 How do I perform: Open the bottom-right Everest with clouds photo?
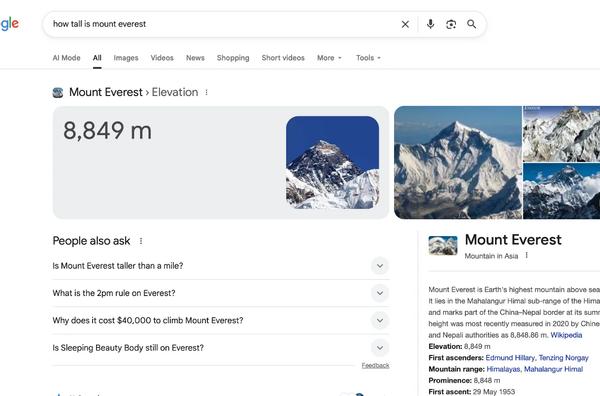pos(561,191)
